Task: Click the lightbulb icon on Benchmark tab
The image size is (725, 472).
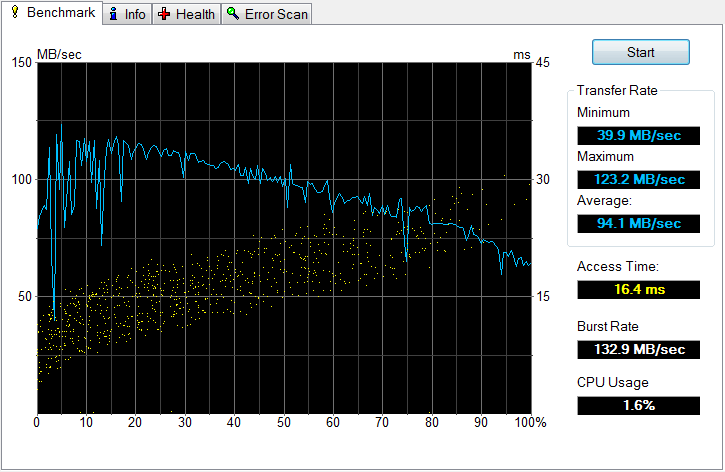Action: click(14, 13)
